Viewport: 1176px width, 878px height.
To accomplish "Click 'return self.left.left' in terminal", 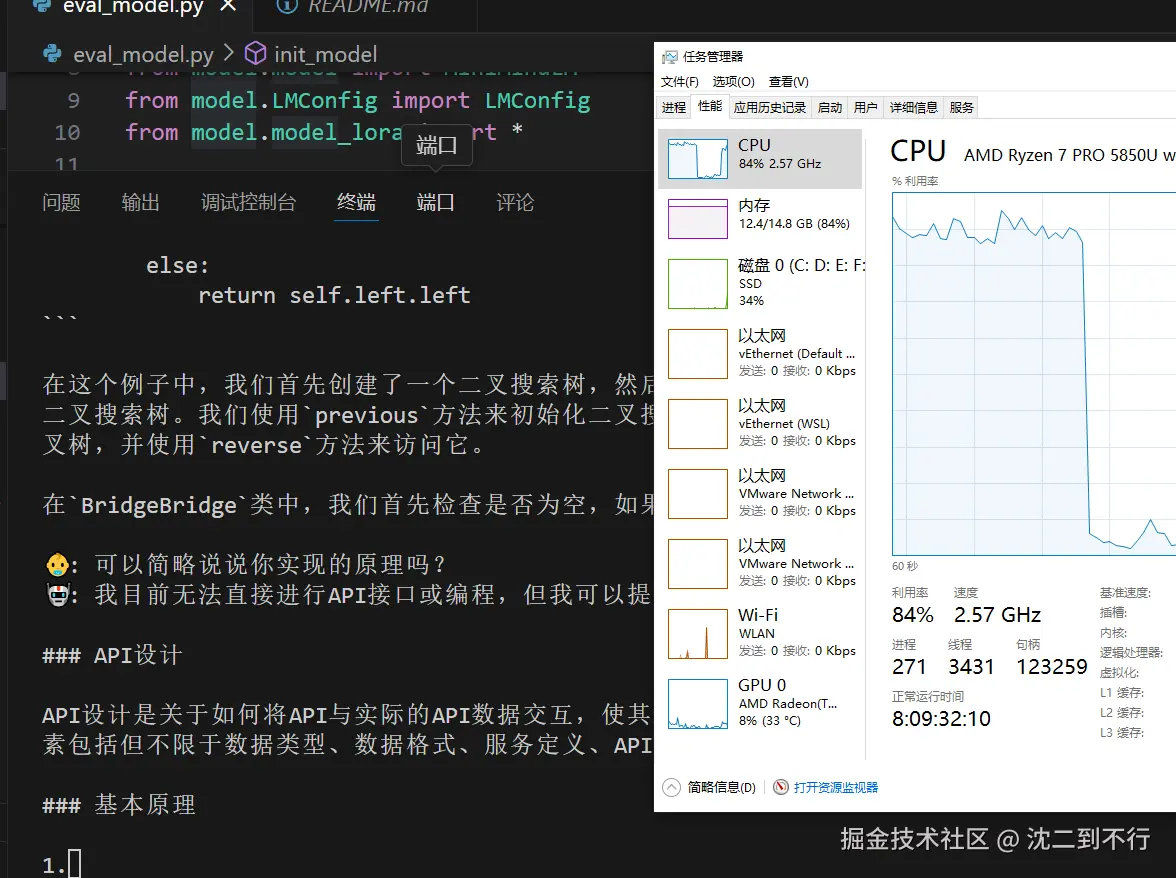I will [x=334, y=295].
